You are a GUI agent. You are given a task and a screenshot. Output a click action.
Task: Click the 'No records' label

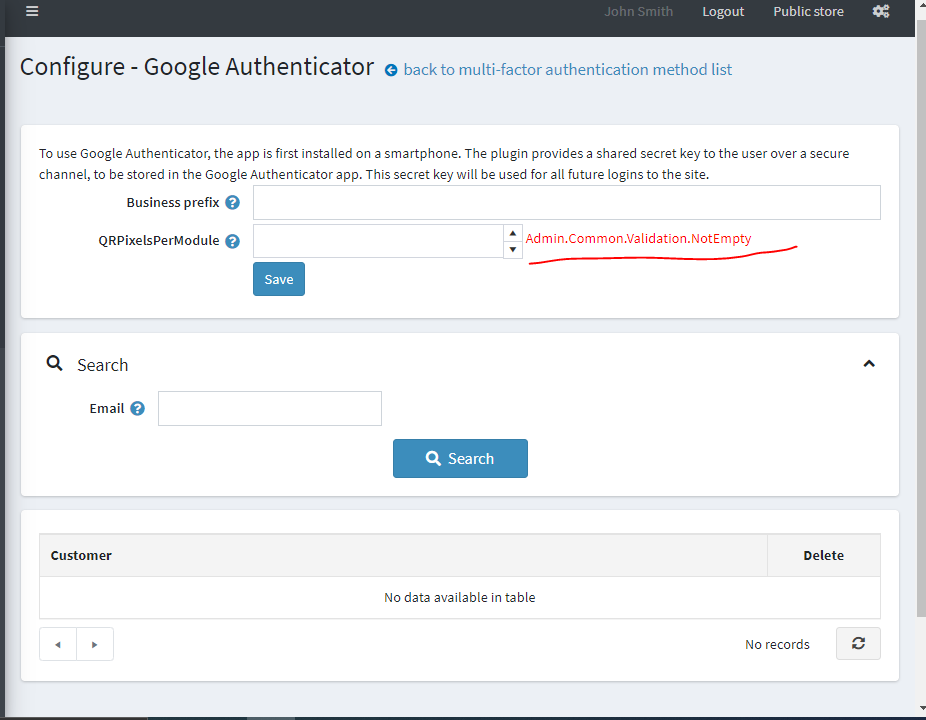coord(777,644)
